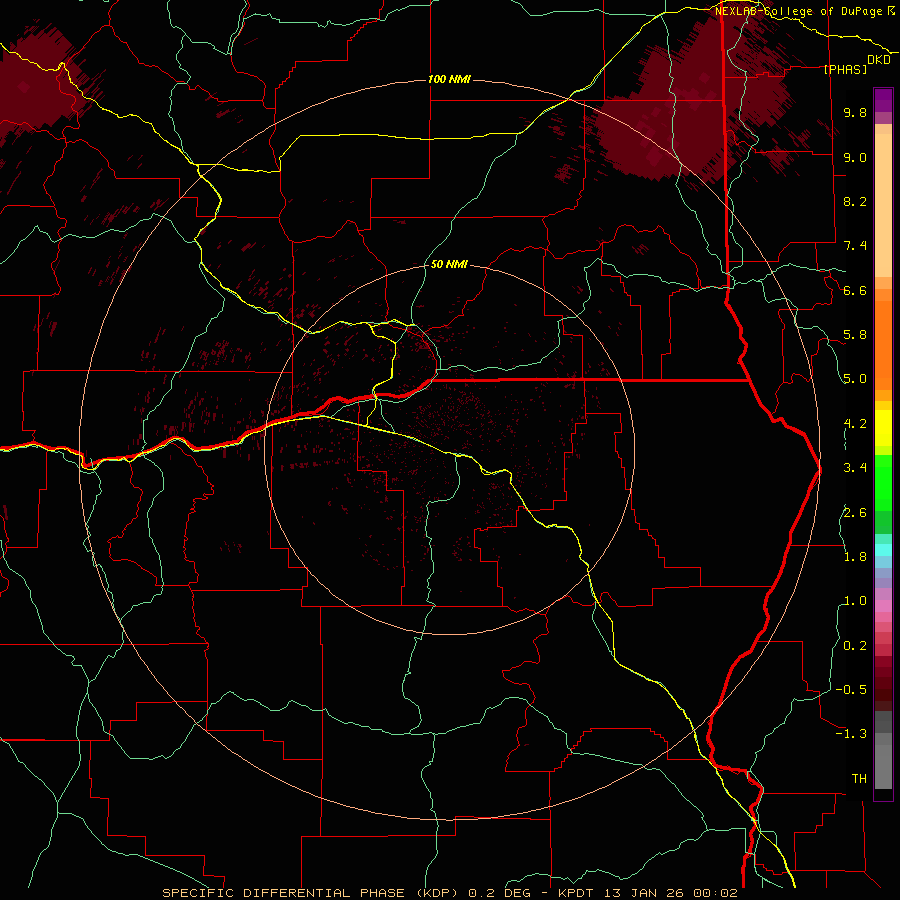Click the 2.6 scale label
Image resolution: width=900 pixels, height=900 pixels.
coord(855,513)
